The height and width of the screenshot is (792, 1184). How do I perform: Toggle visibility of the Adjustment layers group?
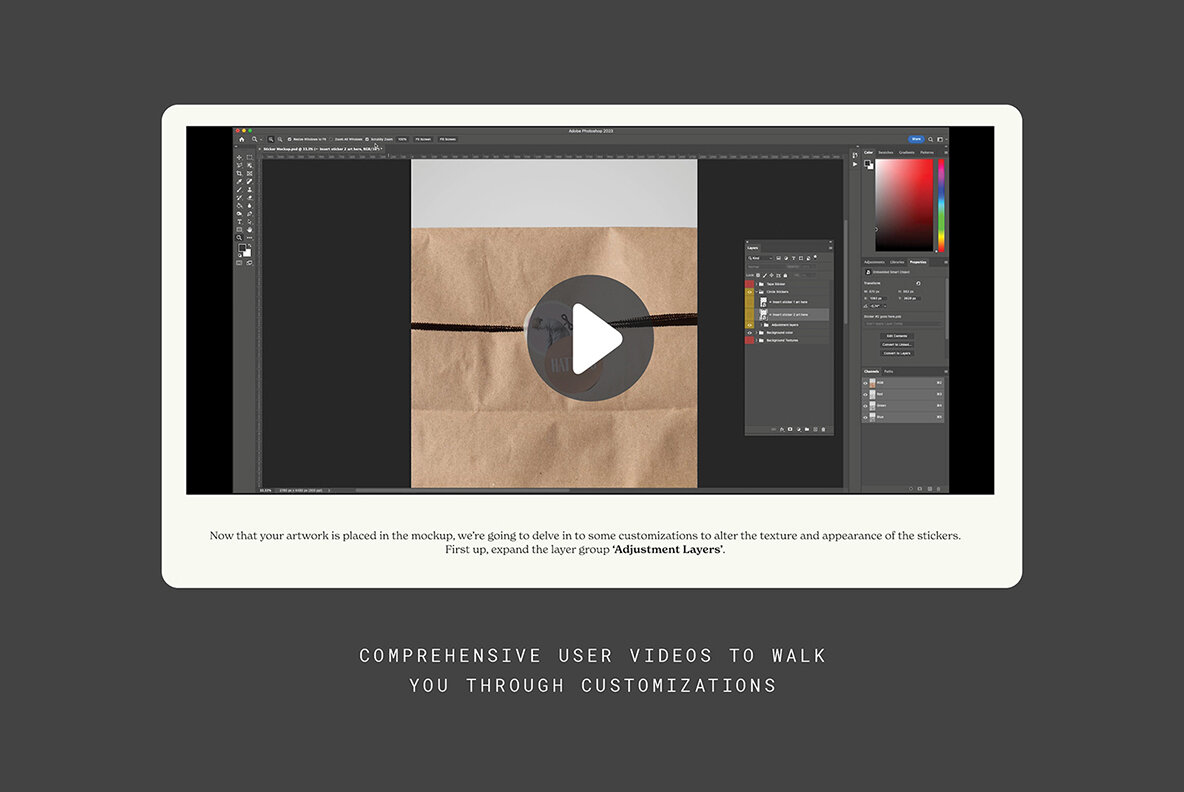click(750, 325)
